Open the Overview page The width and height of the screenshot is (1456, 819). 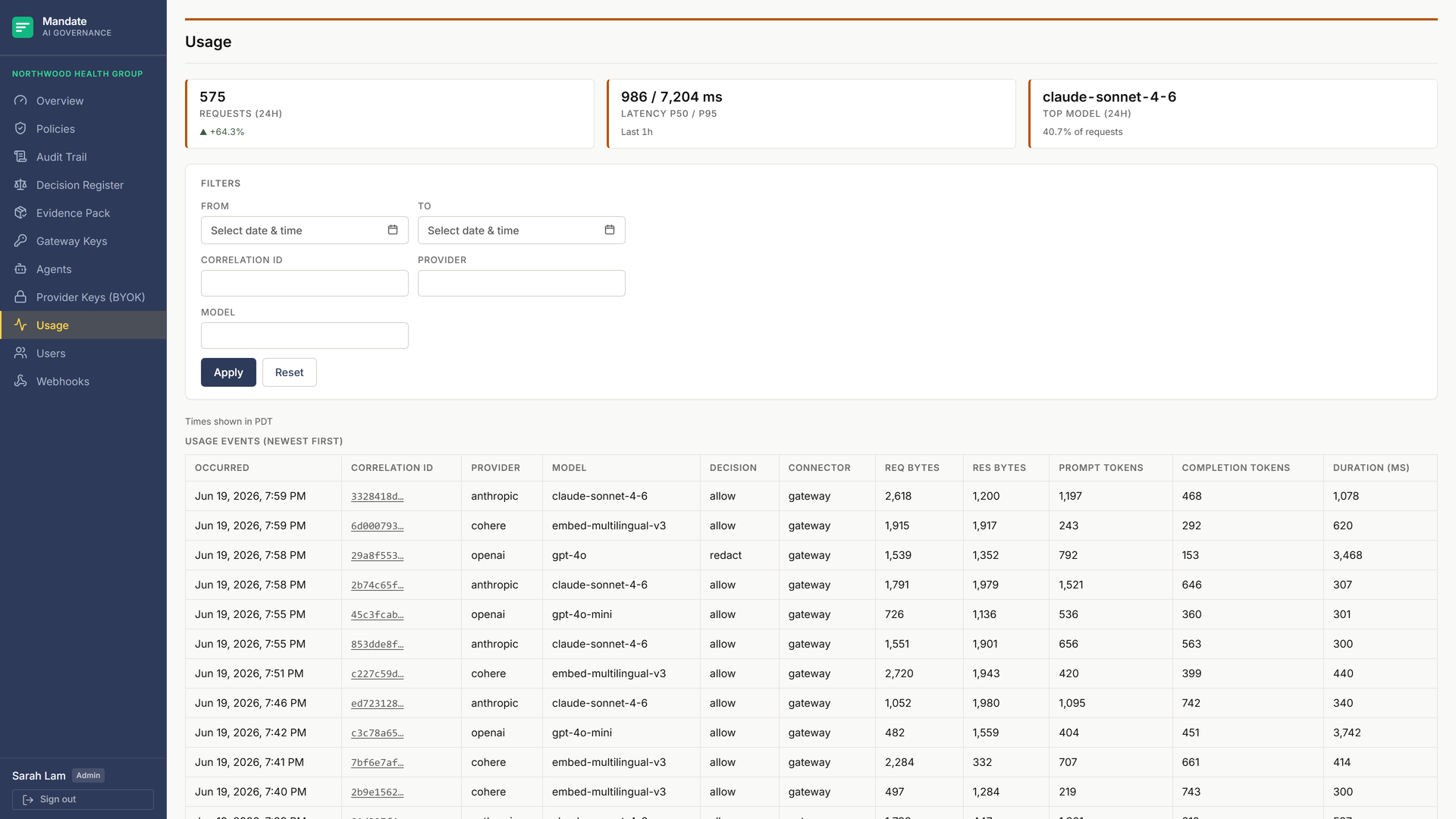pos(83,101)
